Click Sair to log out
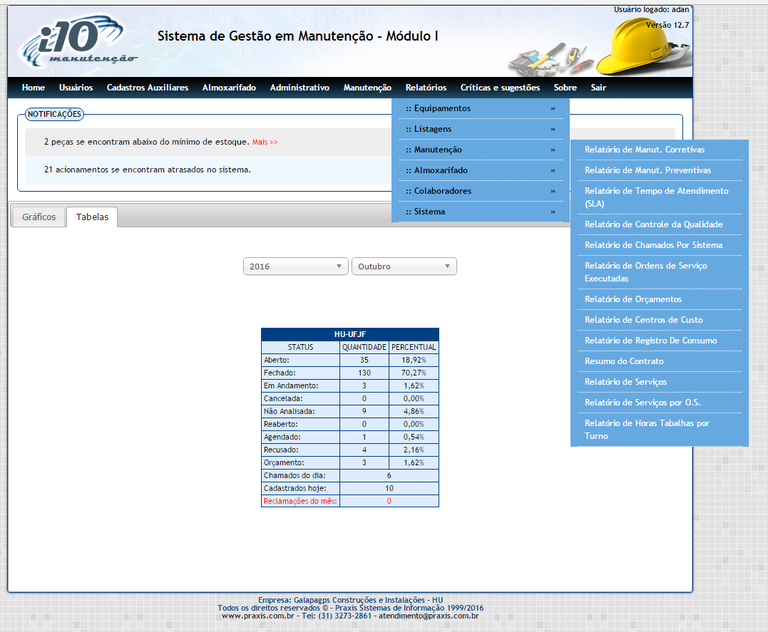Image resolution: width=768 pixels, height=632 pixels. 599,87
